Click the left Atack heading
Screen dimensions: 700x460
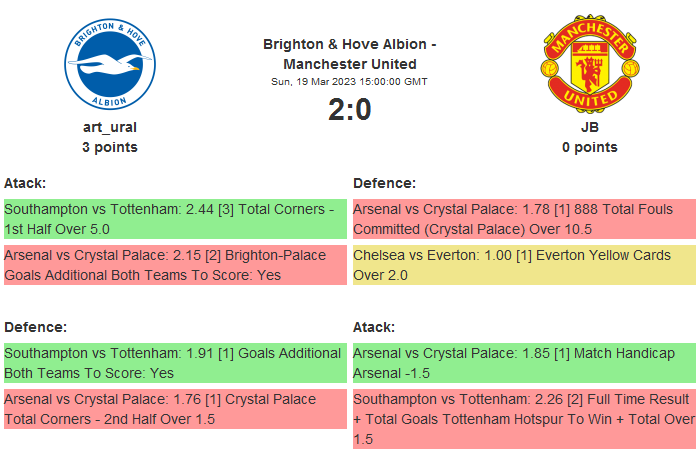coord(25,183)
